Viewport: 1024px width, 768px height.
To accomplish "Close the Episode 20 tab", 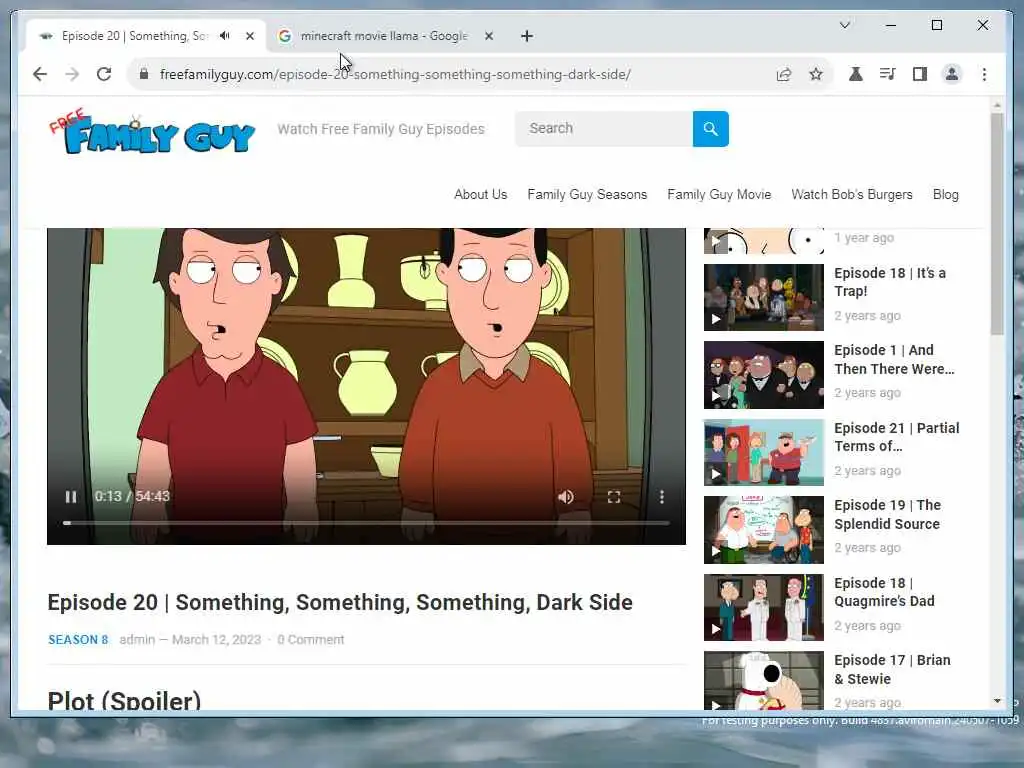I will [249, 37].
